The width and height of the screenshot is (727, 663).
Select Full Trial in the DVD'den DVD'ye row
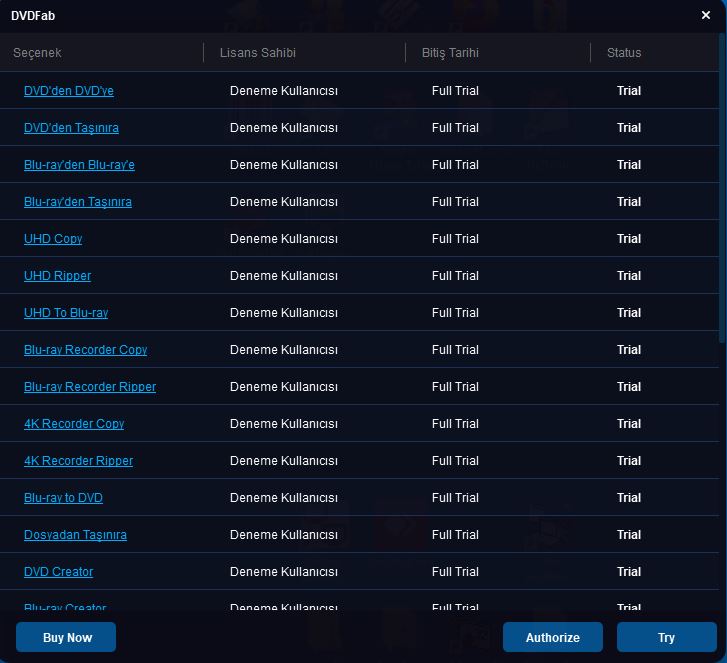[455, 91]
